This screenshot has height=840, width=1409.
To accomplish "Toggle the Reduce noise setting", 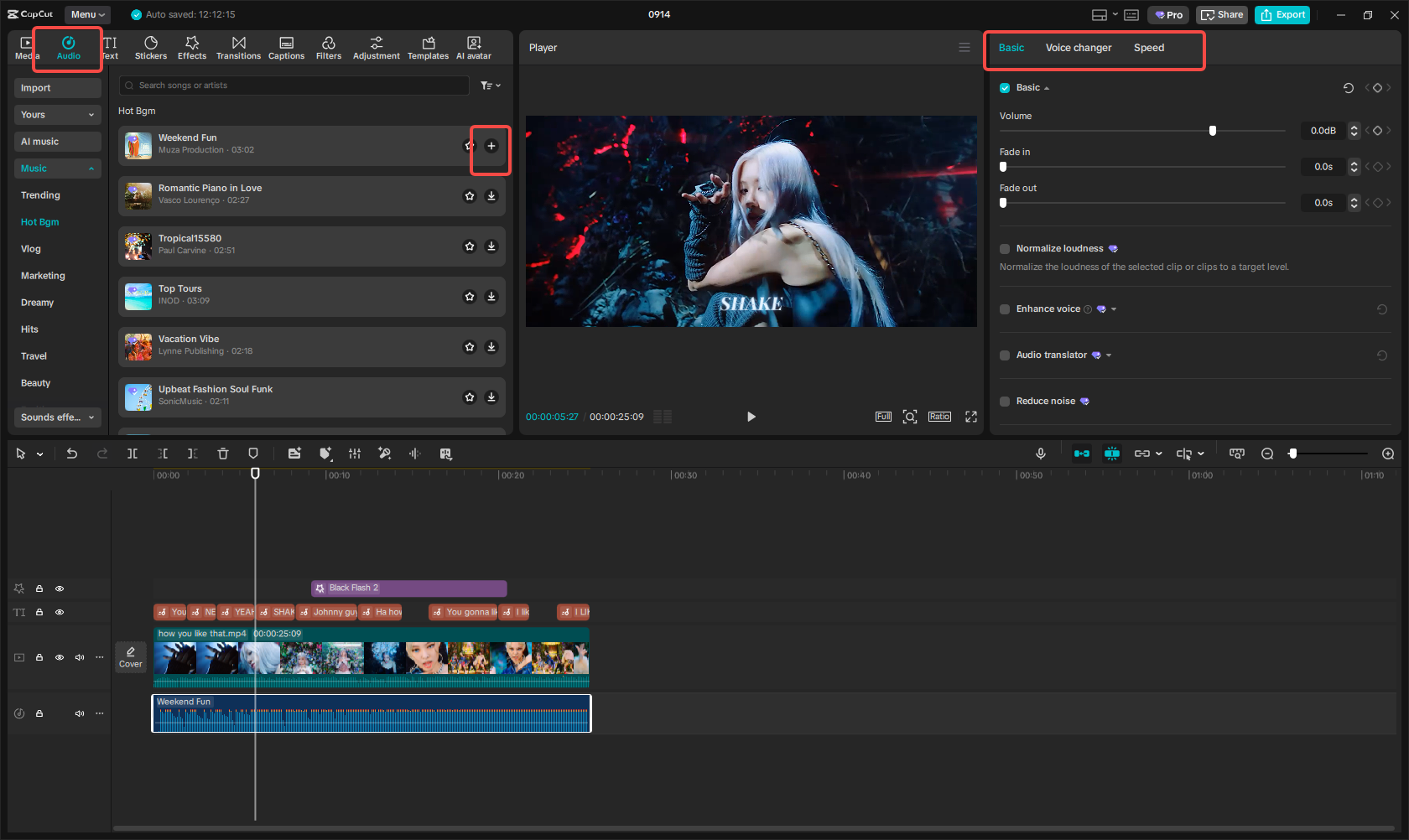I will (1004, 401).
